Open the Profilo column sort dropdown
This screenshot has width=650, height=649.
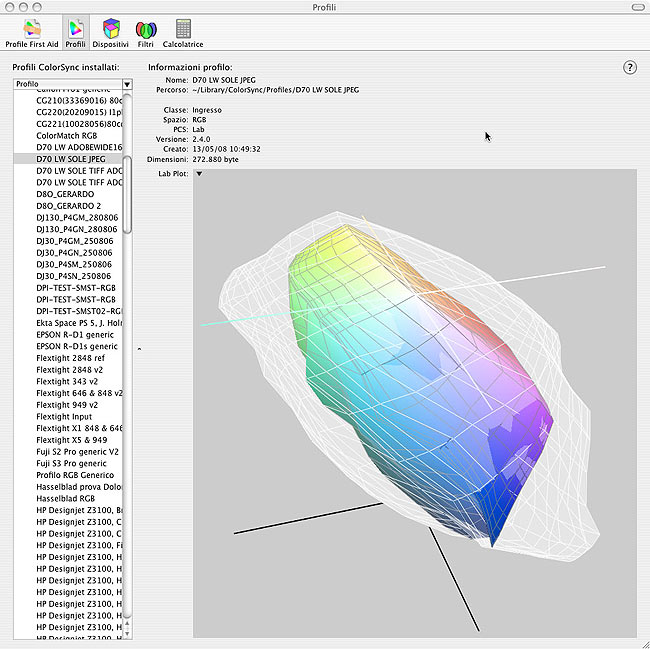click(x=127, y=84)
